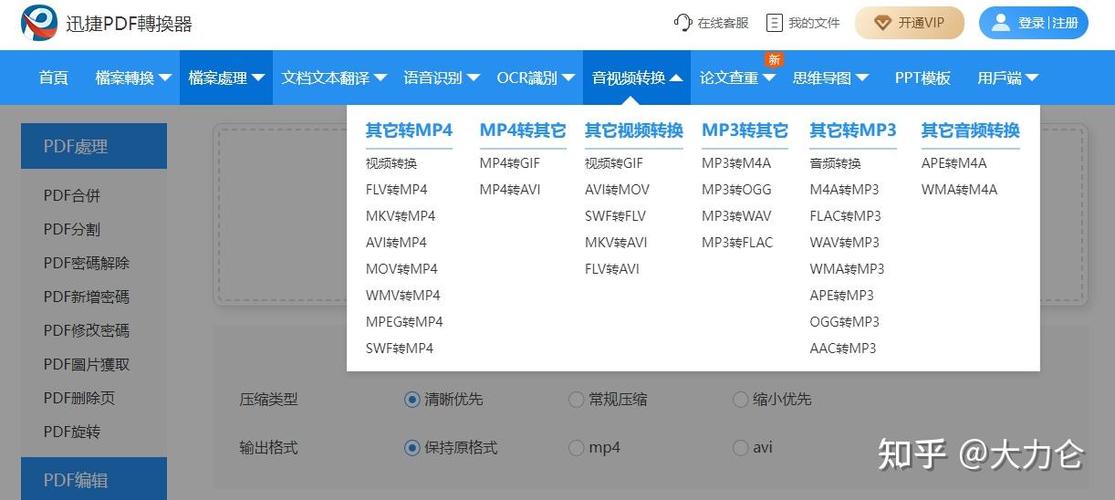Select FLAC转MP3 menu entry
The image size is (1115, 500).
(845, 216)
